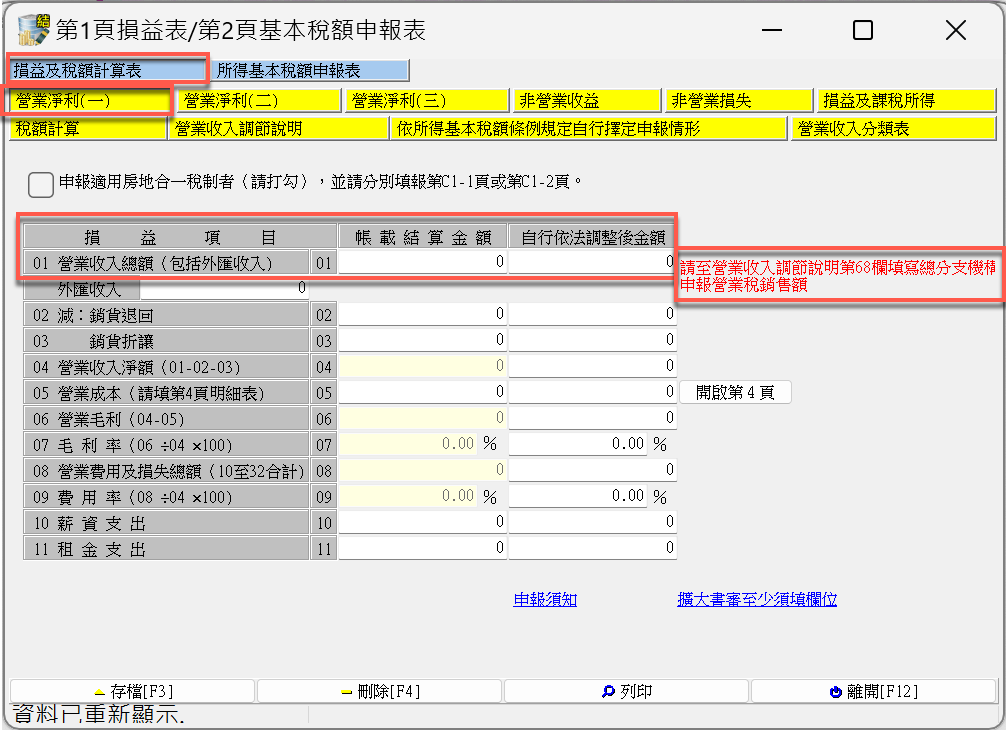Close the 損益表 window

pos(955,30)
